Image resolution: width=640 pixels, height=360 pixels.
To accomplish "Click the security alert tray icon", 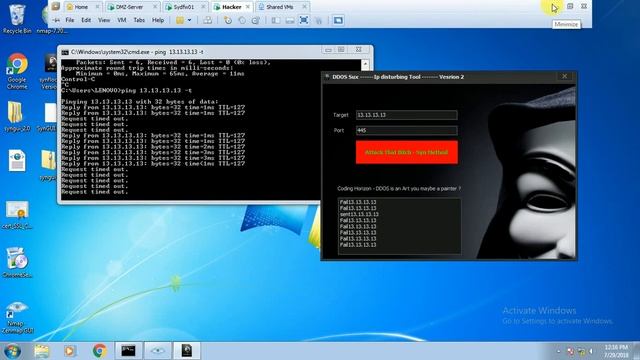I will (x=571, y=351).
